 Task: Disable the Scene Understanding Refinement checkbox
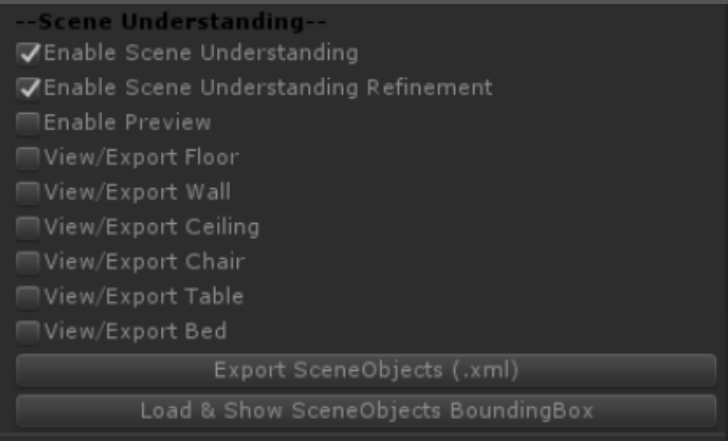tap(29, 88)
